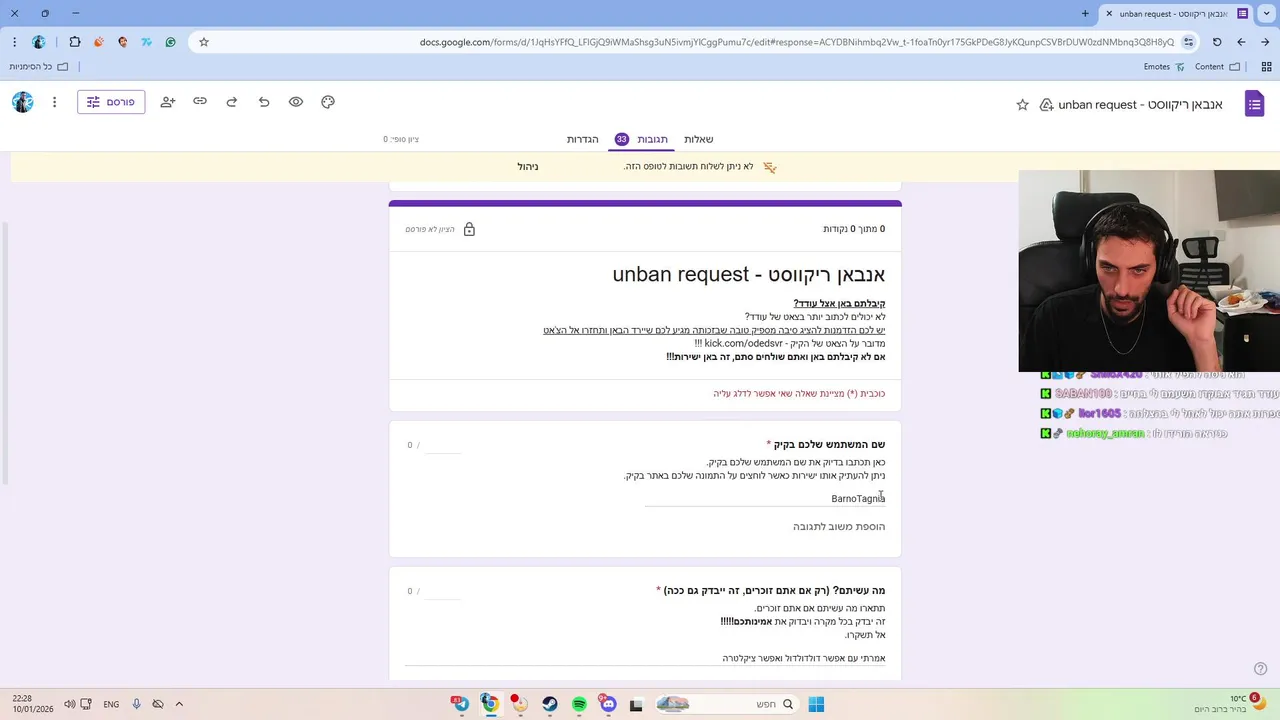Switch to the הגדרות settings tab

tap(582, 139)
